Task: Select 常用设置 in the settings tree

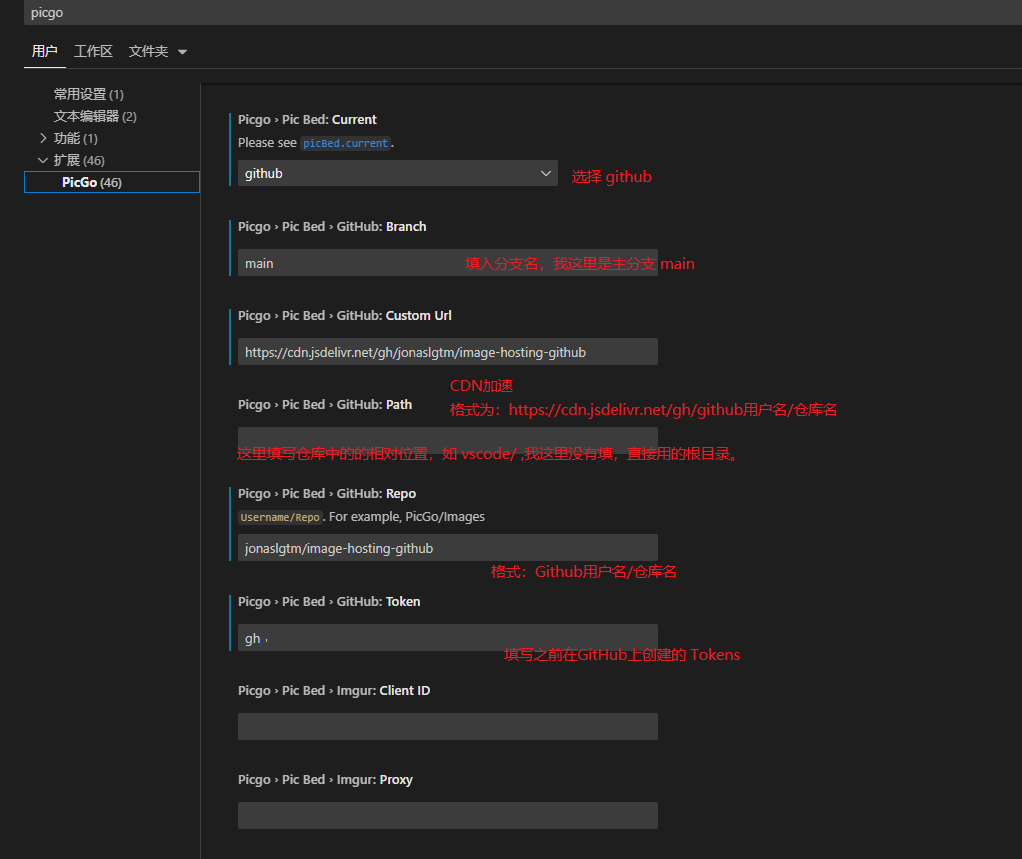Action: point(88,94)
